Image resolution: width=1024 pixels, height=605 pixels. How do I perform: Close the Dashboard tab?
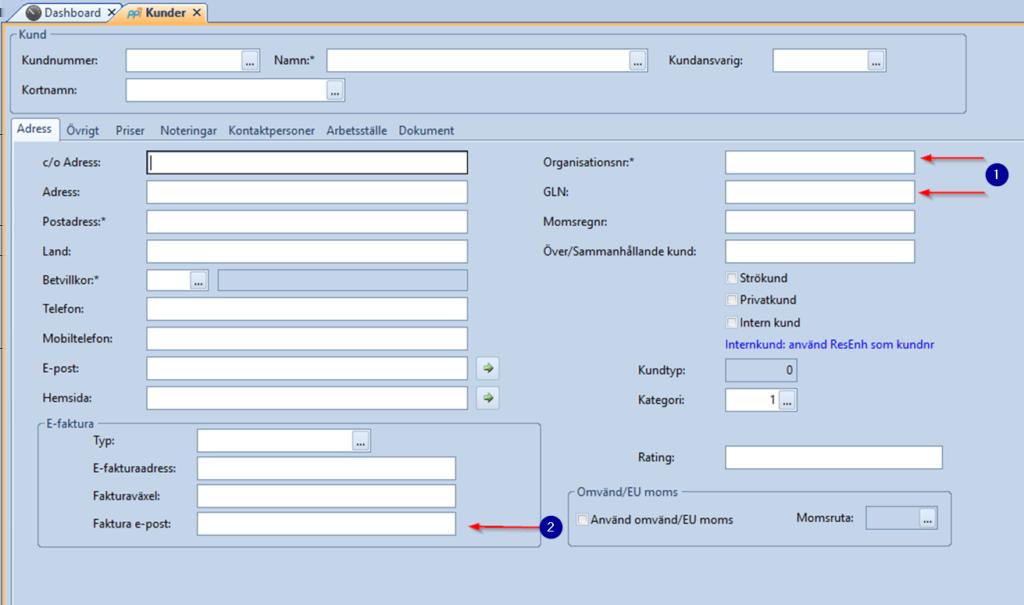coord(112,12)
